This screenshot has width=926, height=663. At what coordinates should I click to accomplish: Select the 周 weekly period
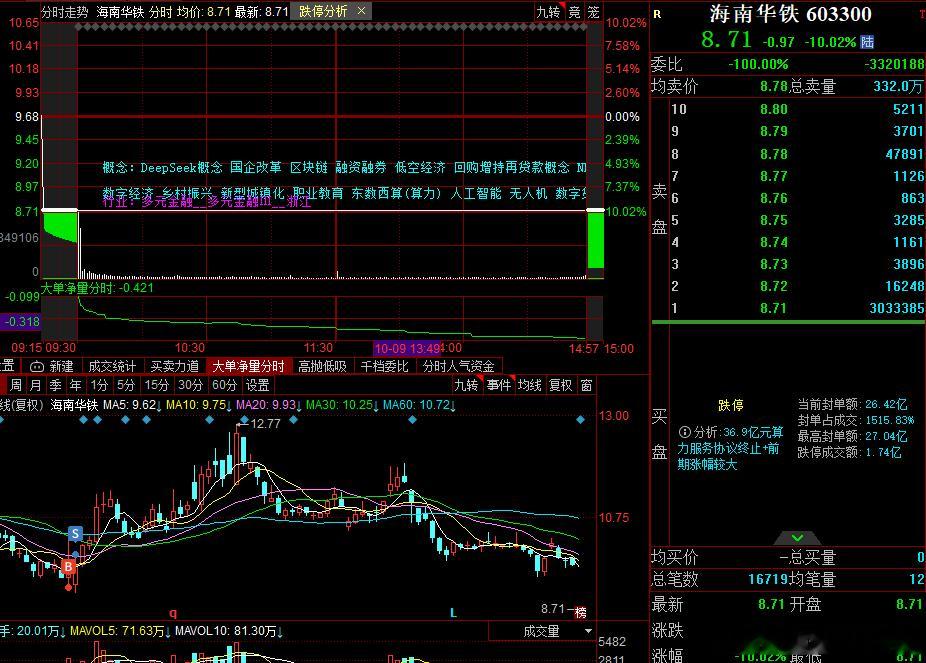16,385
